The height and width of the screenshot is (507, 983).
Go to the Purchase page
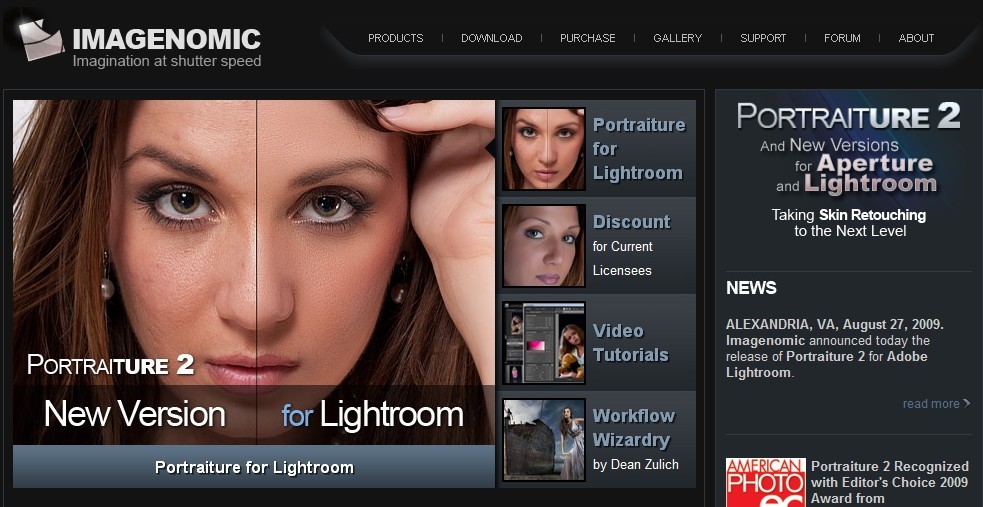coord(587,38)
